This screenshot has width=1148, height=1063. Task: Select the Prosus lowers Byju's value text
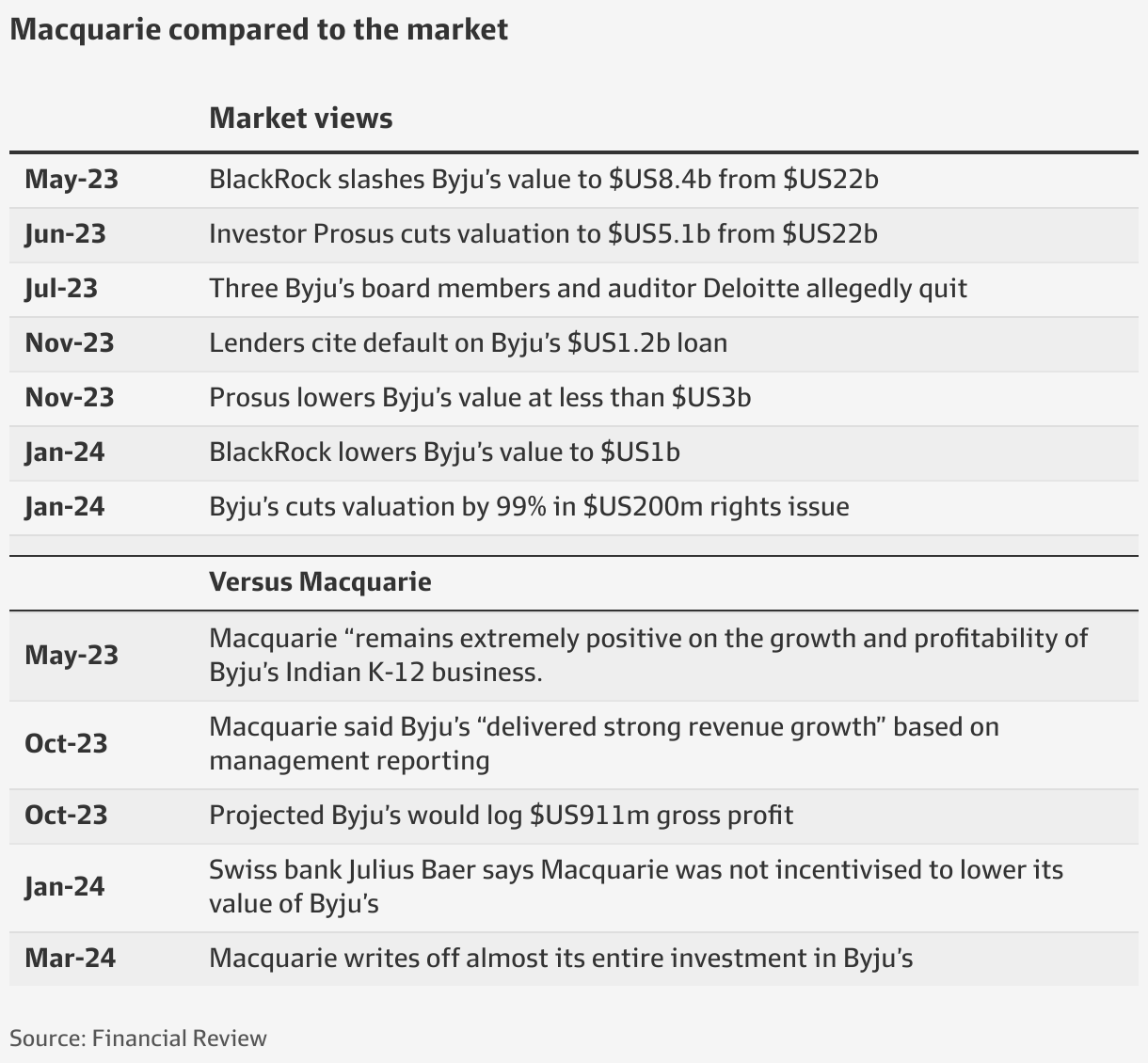coord(480,397)
